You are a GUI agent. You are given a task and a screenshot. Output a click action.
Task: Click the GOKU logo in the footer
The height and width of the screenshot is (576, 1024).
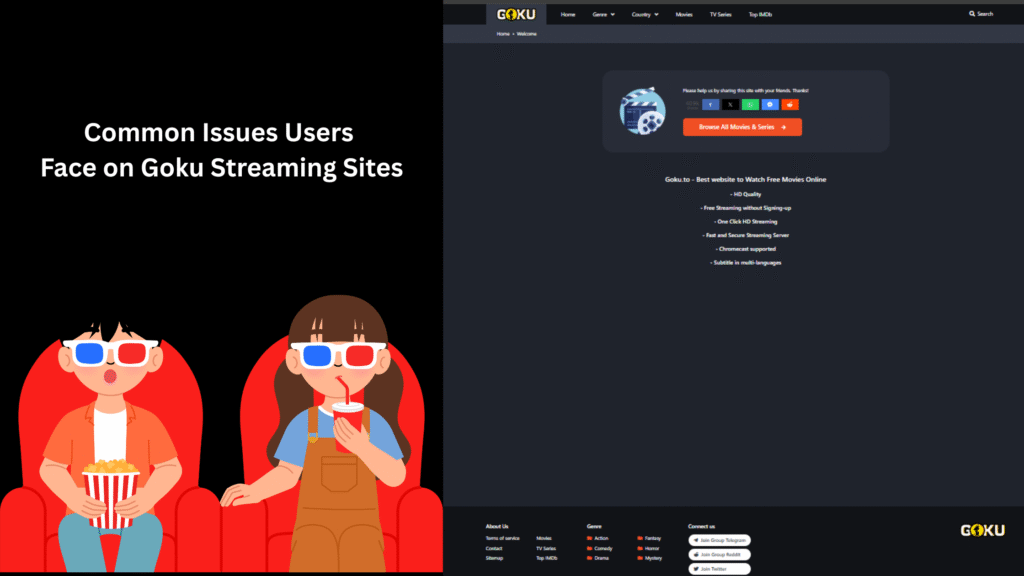(x=982, y=530)
